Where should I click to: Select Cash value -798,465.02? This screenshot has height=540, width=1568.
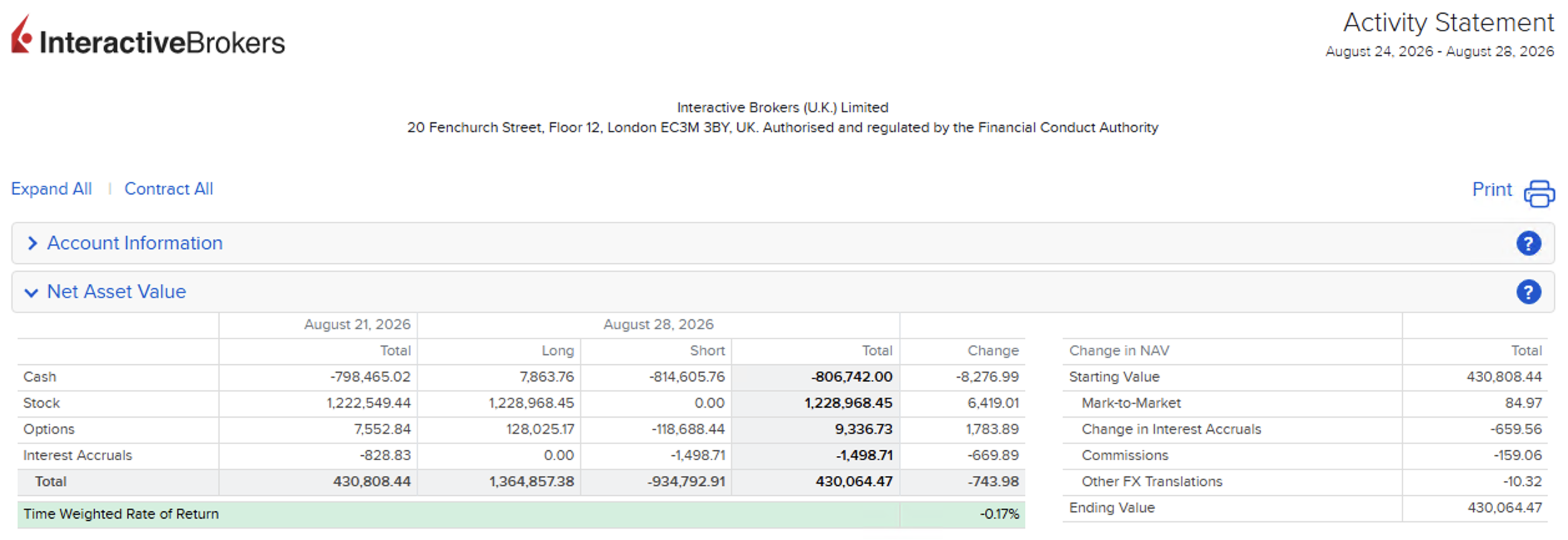pyautogui.click(x=370, y=377)
